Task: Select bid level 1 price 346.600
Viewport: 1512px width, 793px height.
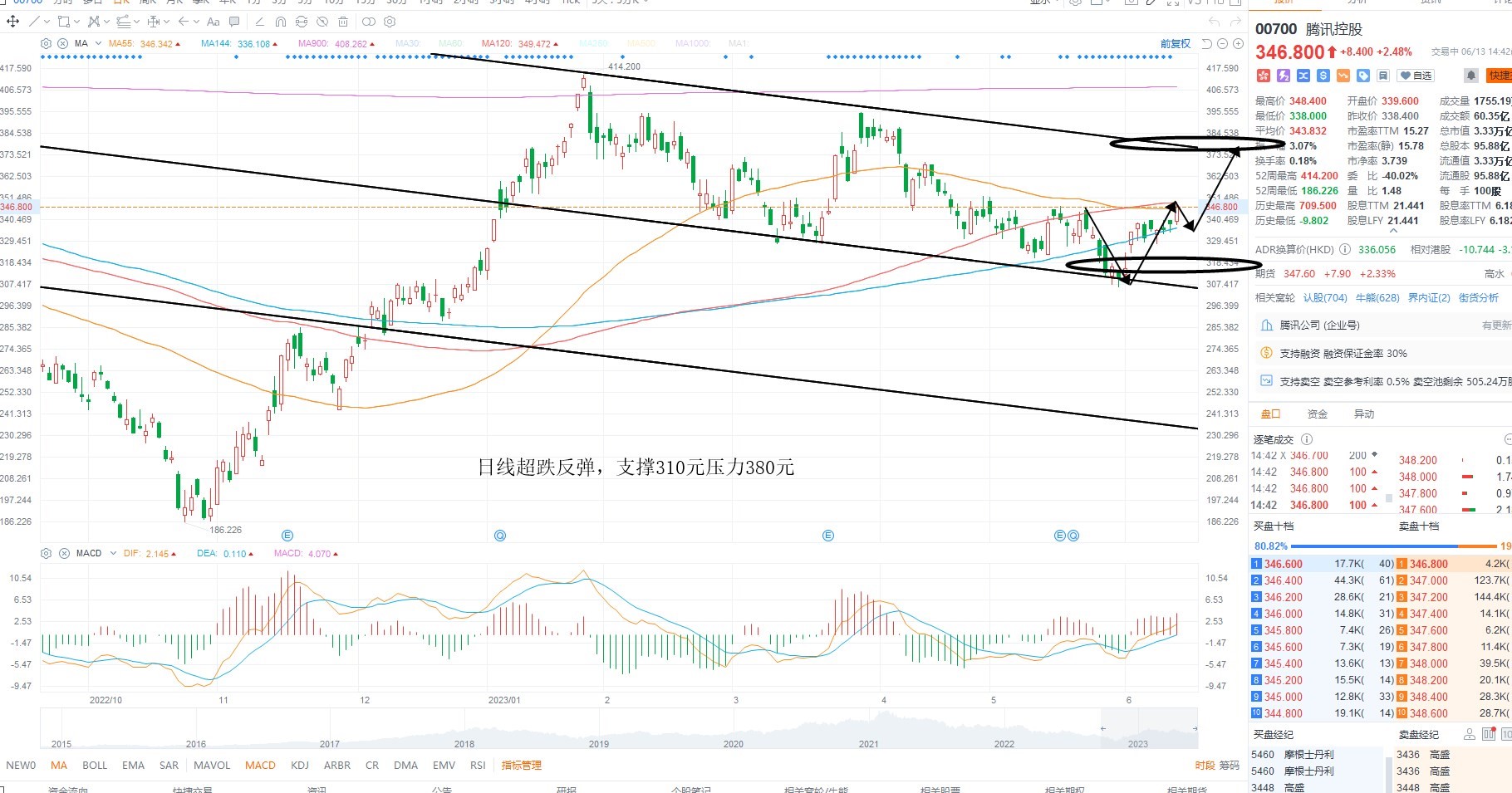Action: coord(1284,564)
